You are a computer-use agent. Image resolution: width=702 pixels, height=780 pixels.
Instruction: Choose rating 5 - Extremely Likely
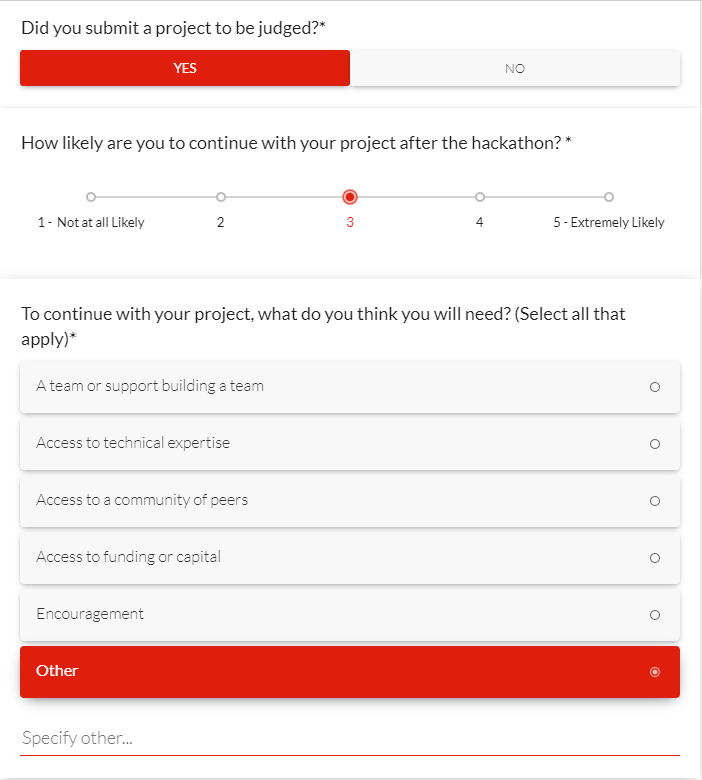tap(609, 197)
